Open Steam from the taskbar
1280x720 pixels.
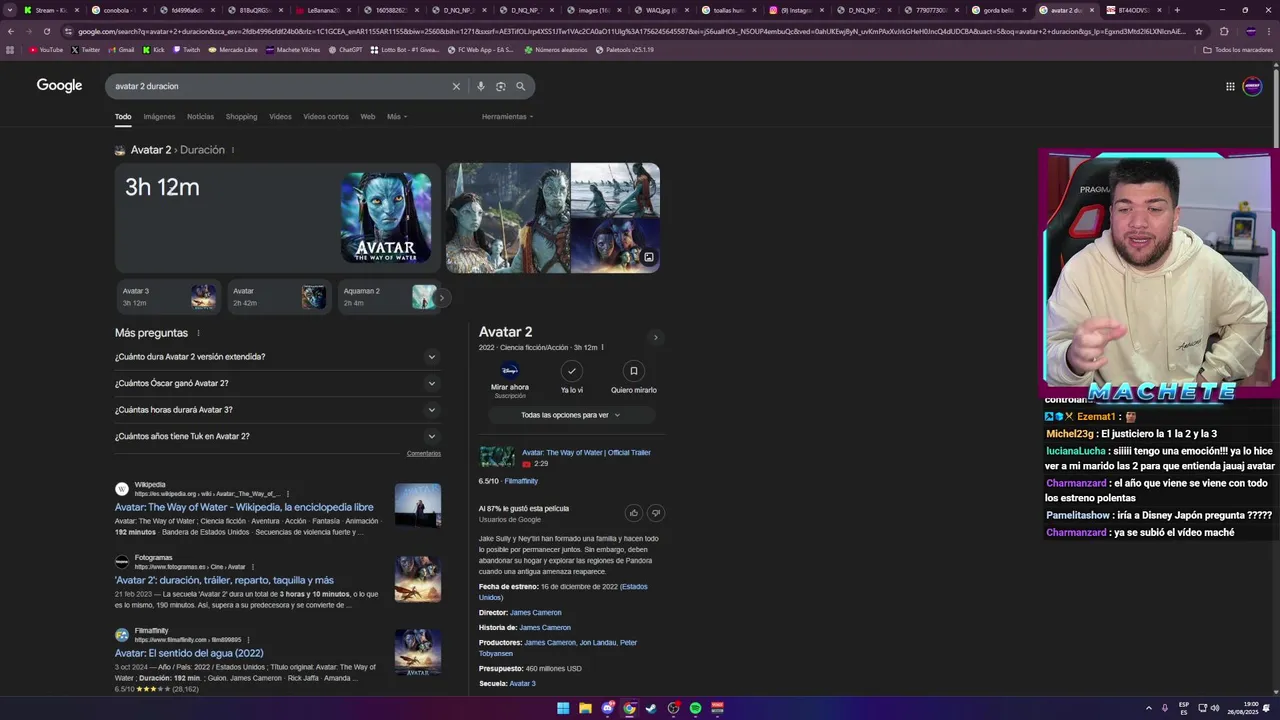(651, 708)
